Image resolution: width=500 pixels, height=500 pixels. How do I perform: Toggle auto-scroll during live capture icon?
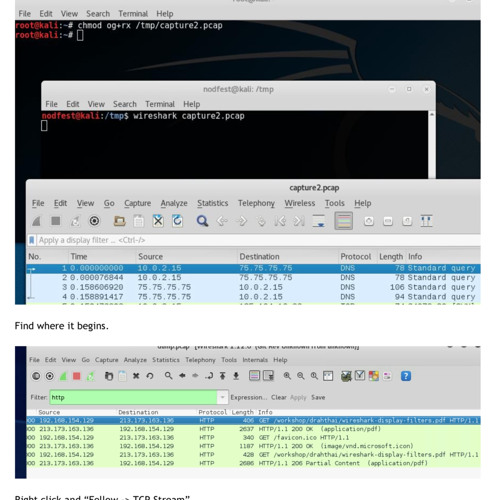319,221
